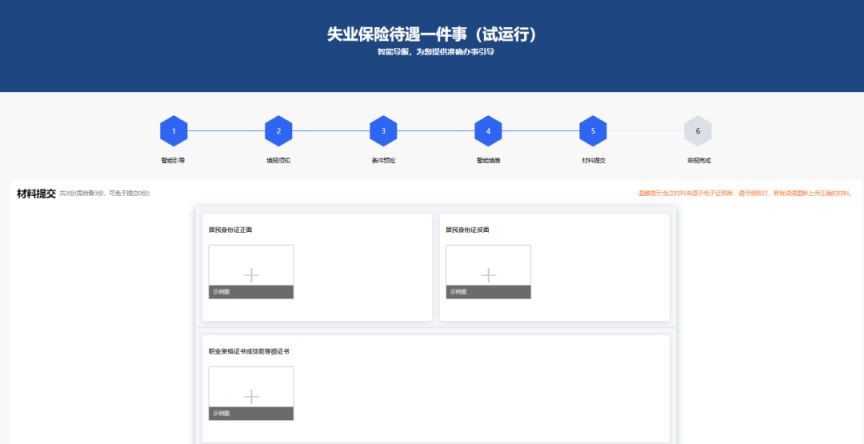Click the 智能引导 step label

(173, 160)
